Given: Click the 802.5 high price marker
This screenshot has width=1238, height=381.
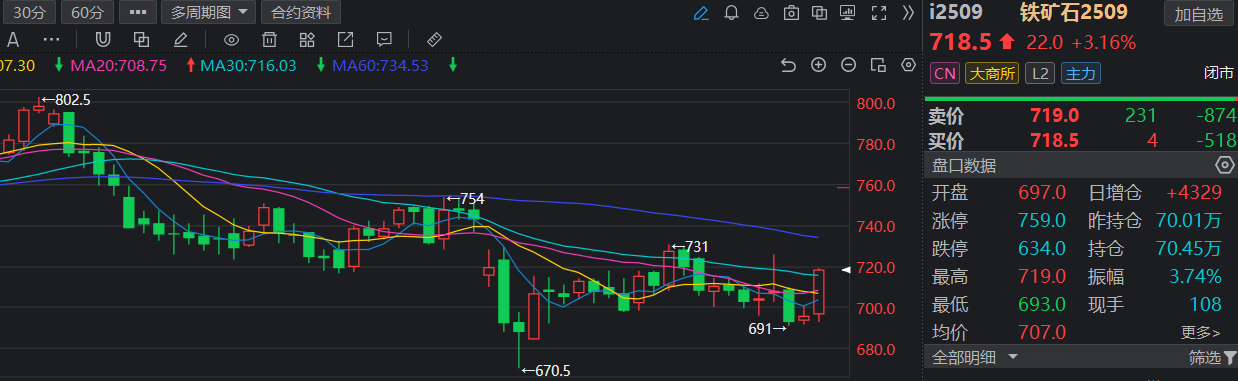Looking at the screenshot, I should coord(66,100).
